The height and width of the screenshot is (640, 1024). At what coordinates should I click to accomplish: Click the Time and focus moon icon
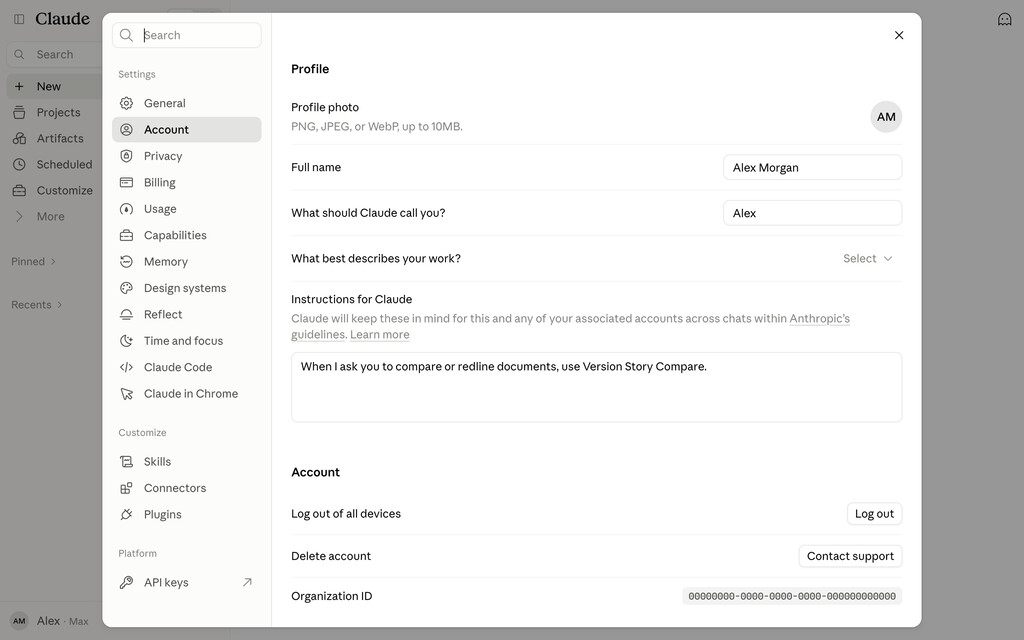(x=126, y=341)
